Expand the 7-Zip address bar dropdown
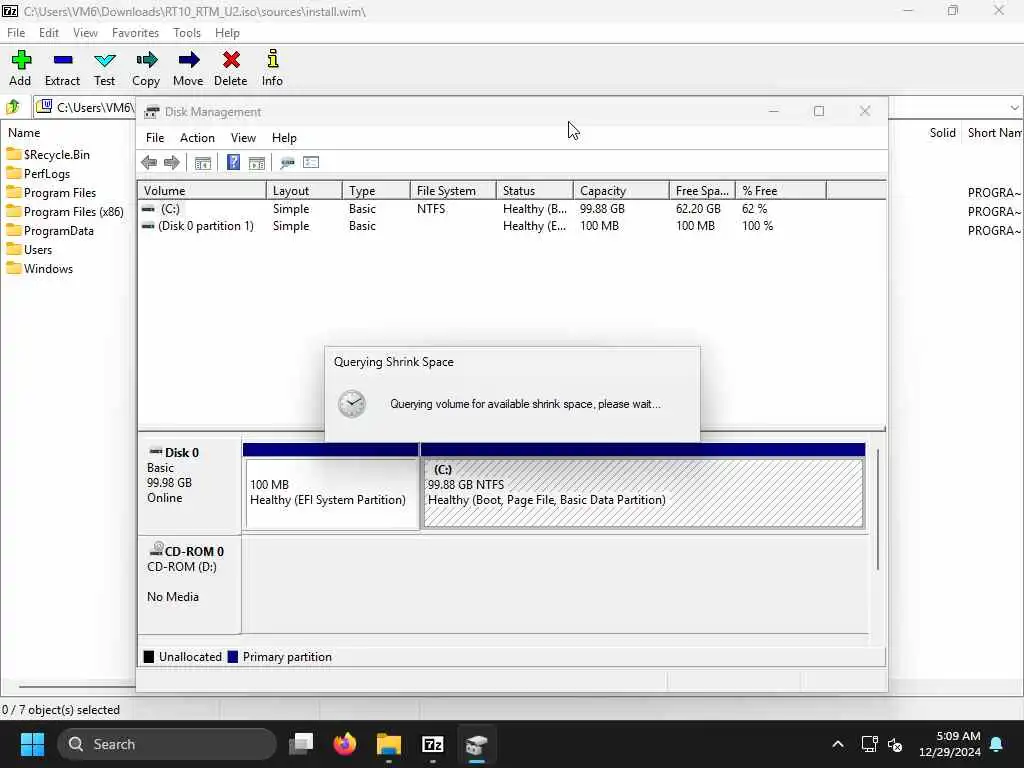 [1014, 108]
